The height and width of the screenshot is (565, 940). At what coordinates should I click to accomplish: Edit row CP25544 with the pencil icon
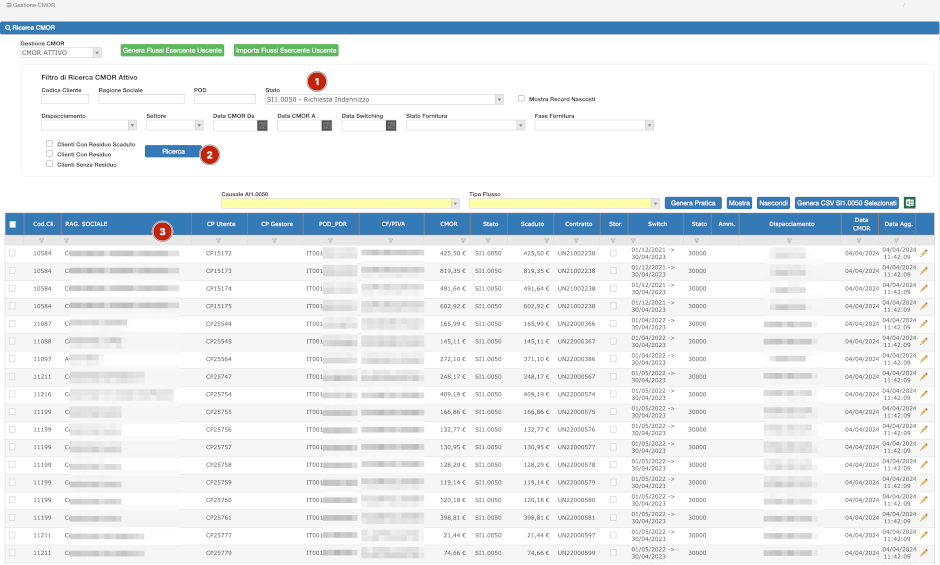pos(924,324)
